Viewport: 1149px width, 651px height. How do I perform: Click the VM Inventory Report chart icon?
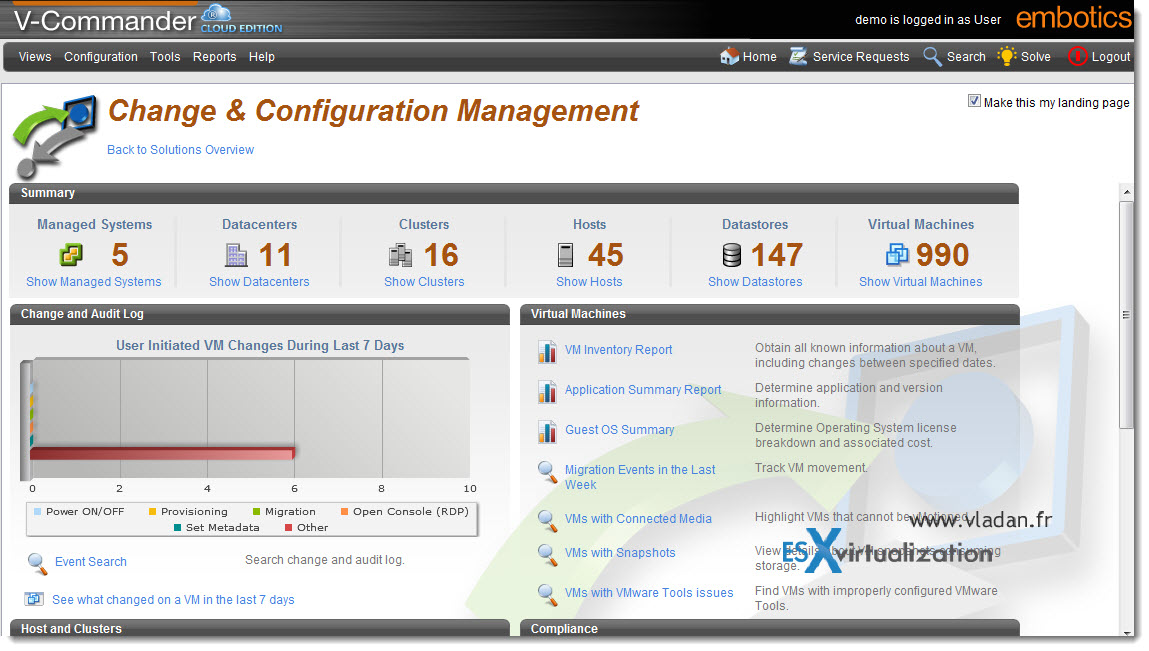(x=547, y=352)
